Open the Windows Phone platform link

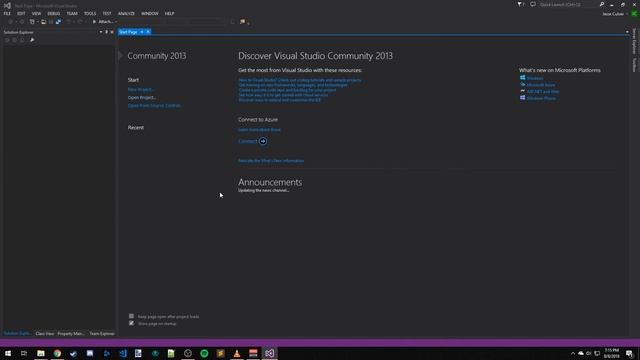[541, 98]
